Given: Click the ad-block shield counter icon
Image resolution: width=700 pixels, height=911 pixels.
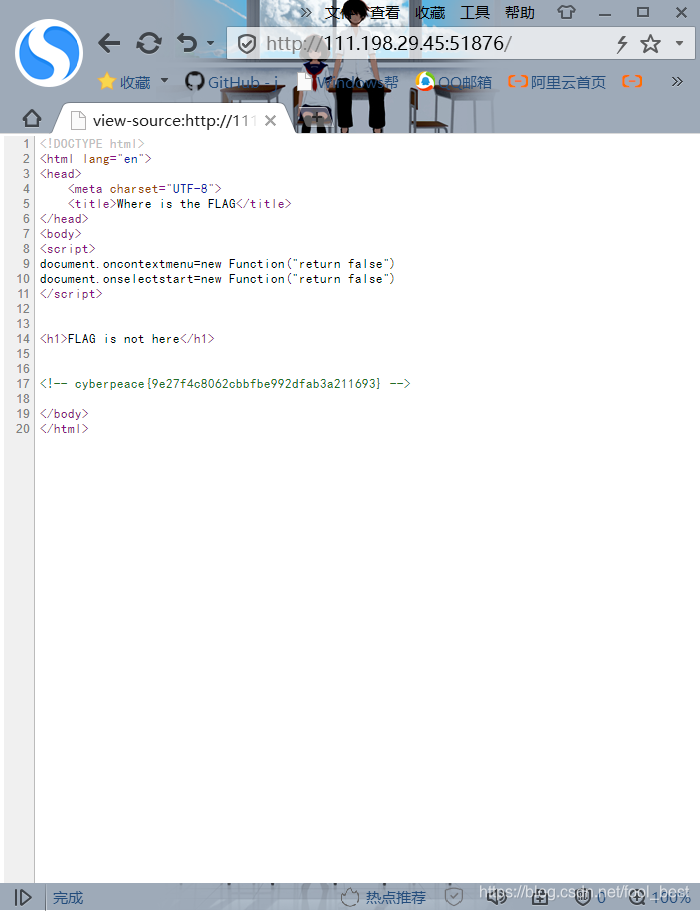Looking at the screenshot, I should [x=590, y=897].
